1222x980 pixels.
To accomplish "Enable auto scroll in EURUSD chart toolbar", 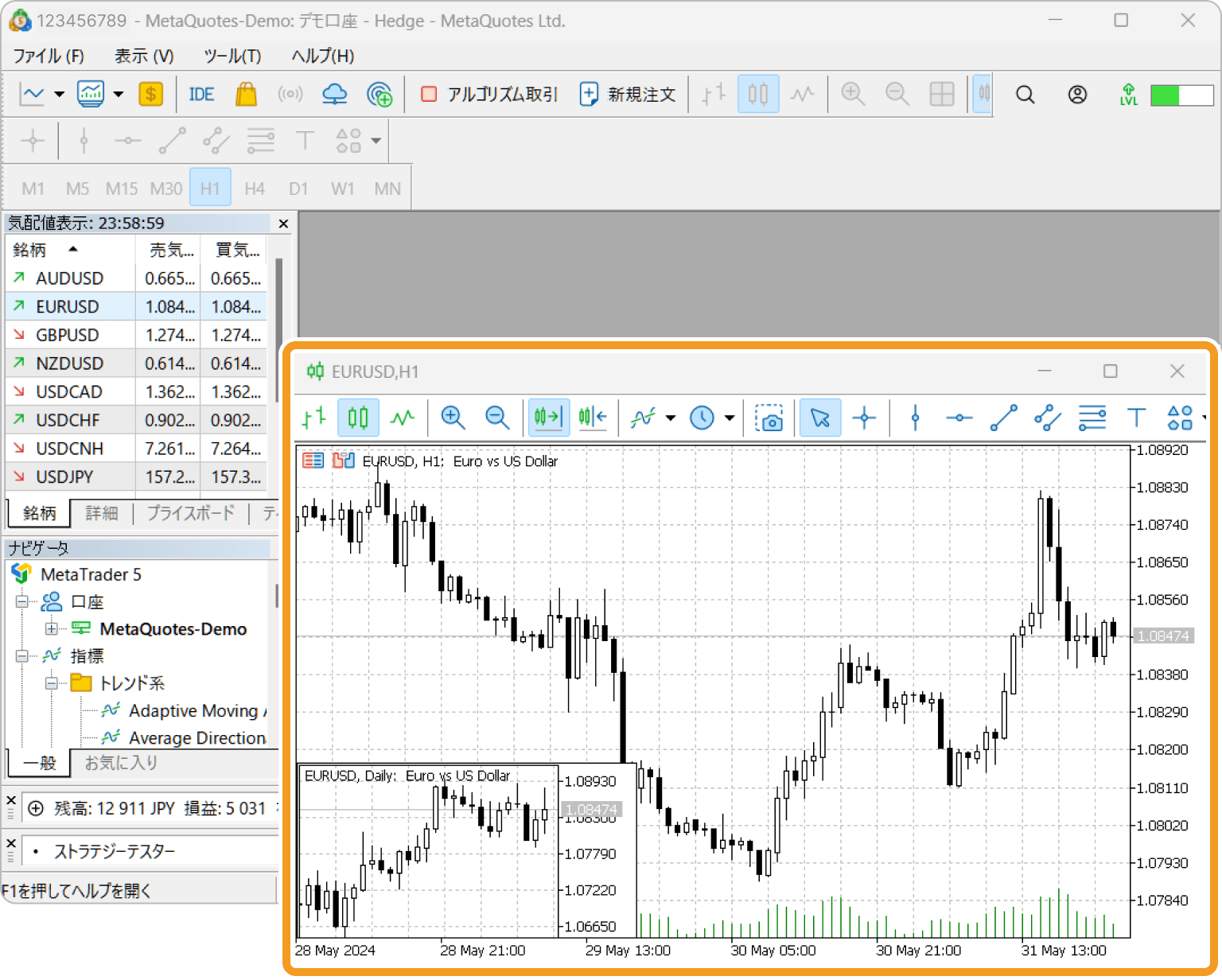I will tap(549, 418).
